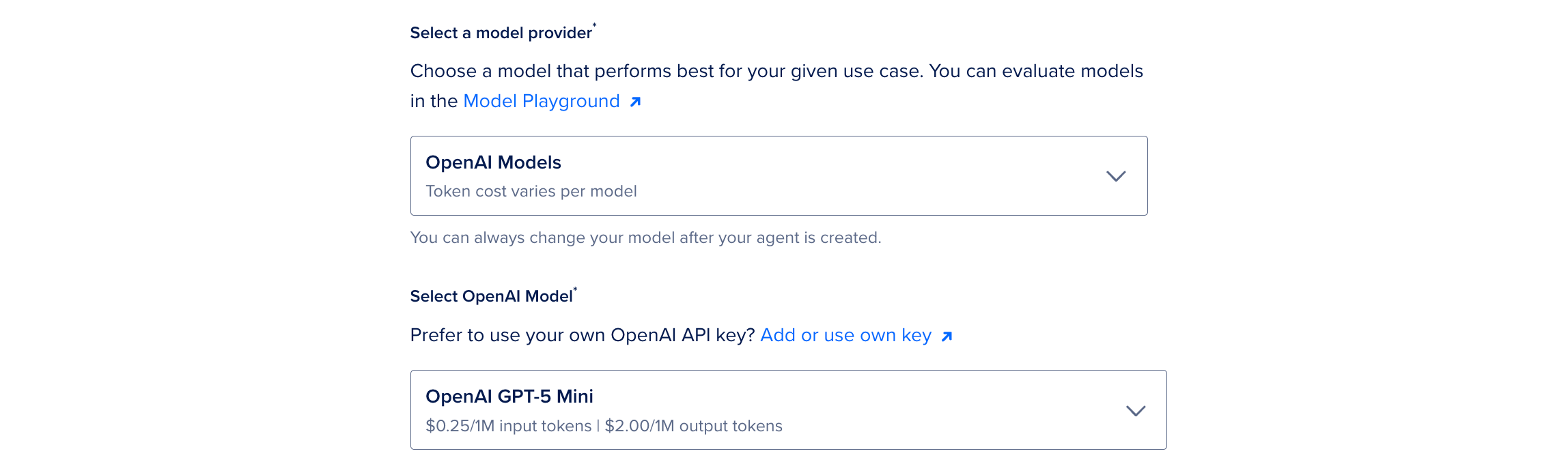Click the Token cost varies per model text
Screen dimensions: 1568x462
[x=531, y=191]
